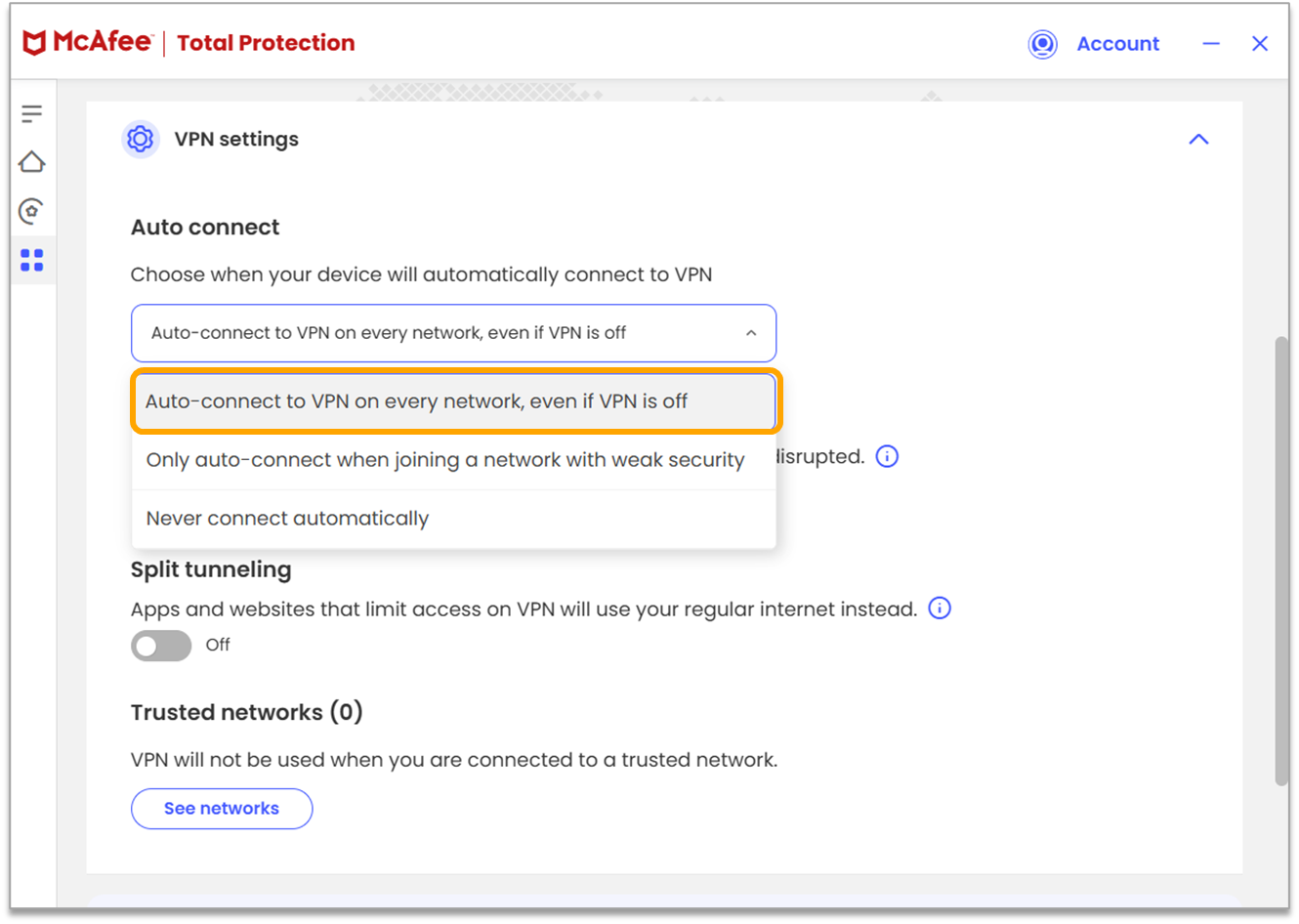Open the protection score icon

click(x=32, y=211)
